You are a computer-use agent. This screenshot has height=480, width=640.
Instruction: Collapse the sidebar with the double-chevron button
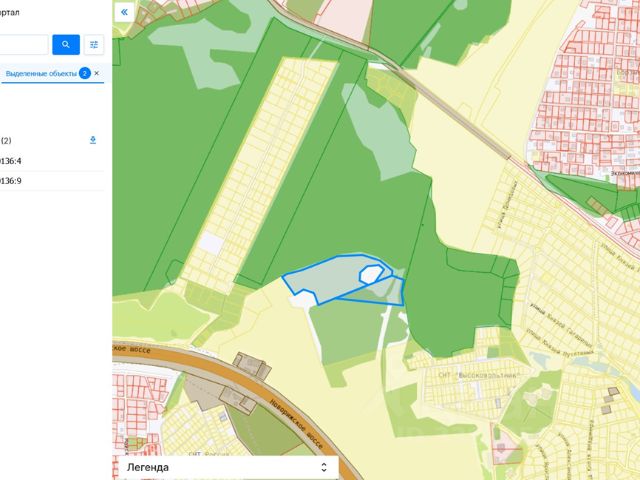click(x=124, y=12)
